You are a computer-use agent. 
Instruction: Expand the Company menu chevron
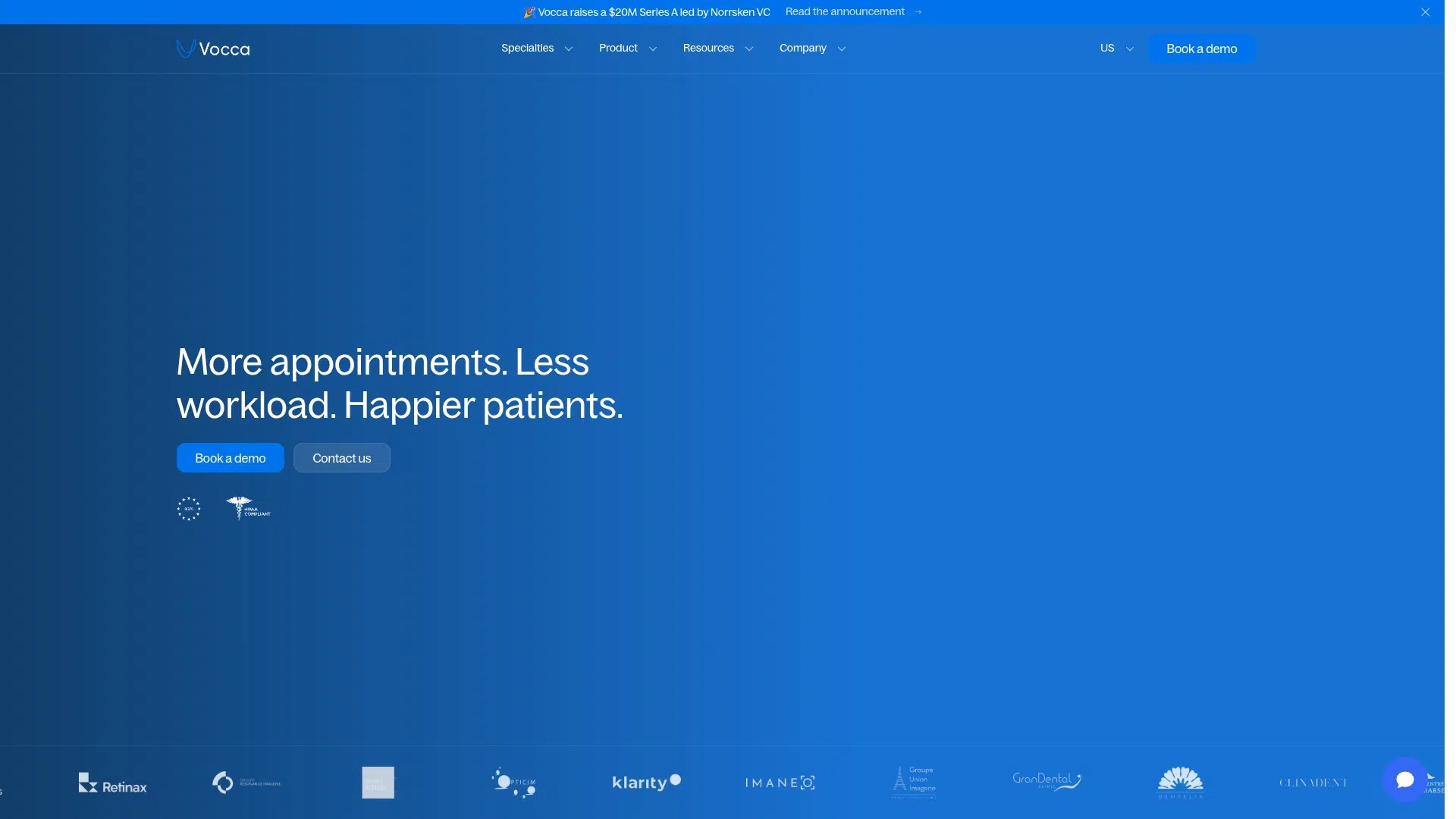(842, 49)
